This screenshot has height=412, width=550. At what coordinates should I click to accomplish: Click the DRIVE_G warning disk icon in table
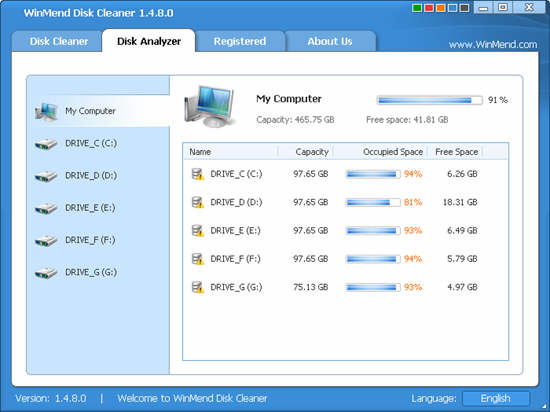click(197, 287)
